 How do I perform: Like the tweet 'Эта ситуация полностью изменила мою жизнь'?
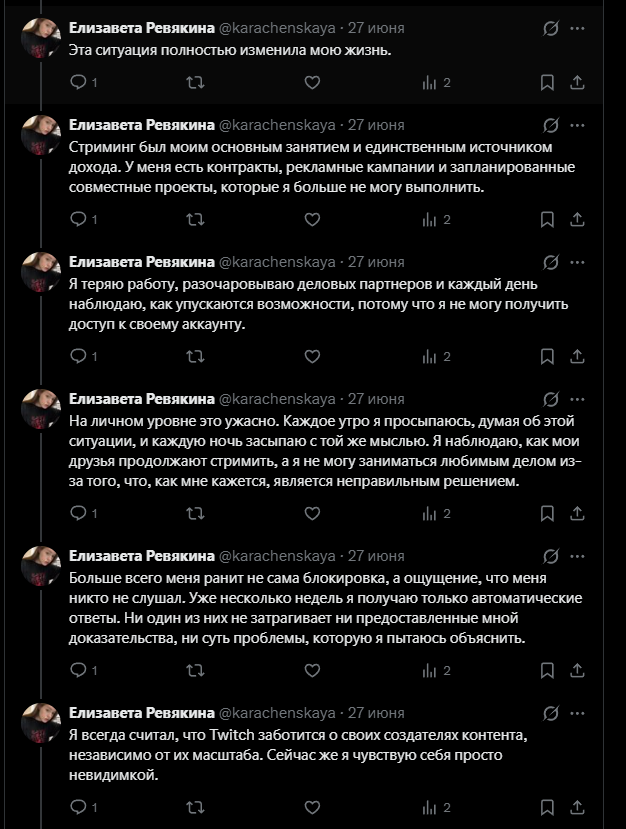point(312,82)
